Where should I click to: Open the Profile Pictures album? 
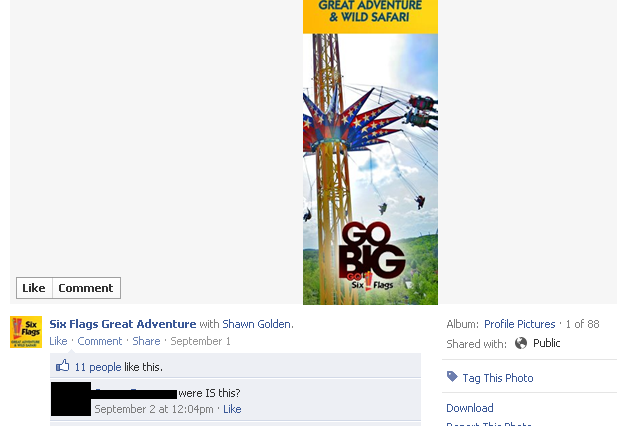519,324
